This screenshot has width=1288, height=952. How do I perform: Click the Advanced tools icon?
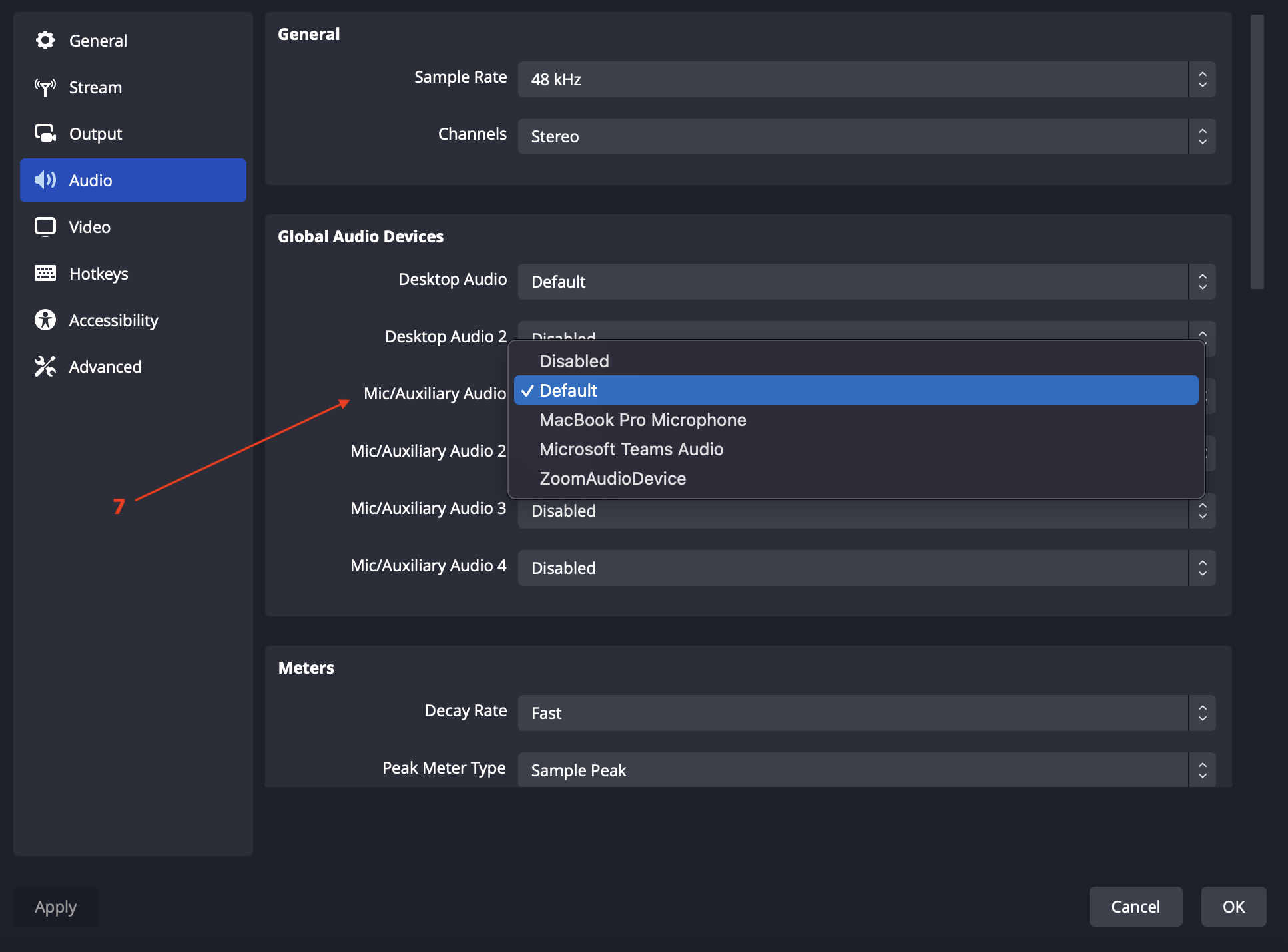(x=45, y=367)
